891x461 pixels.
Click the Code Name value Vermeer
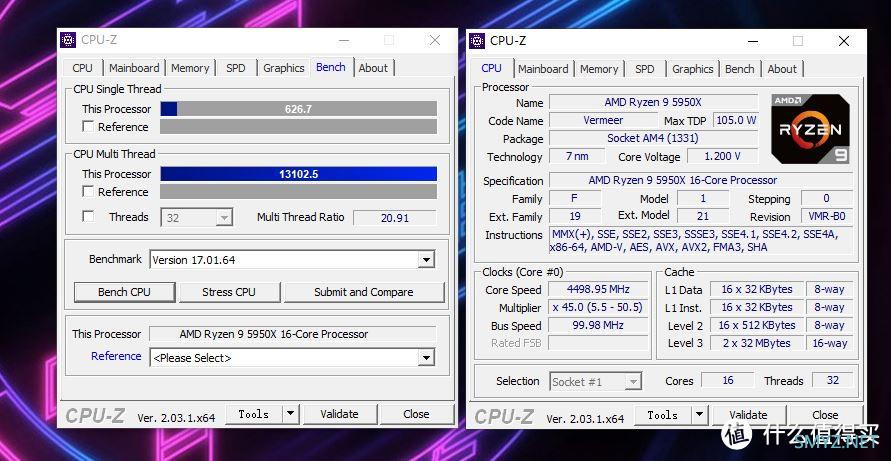(x=603, y=121)
